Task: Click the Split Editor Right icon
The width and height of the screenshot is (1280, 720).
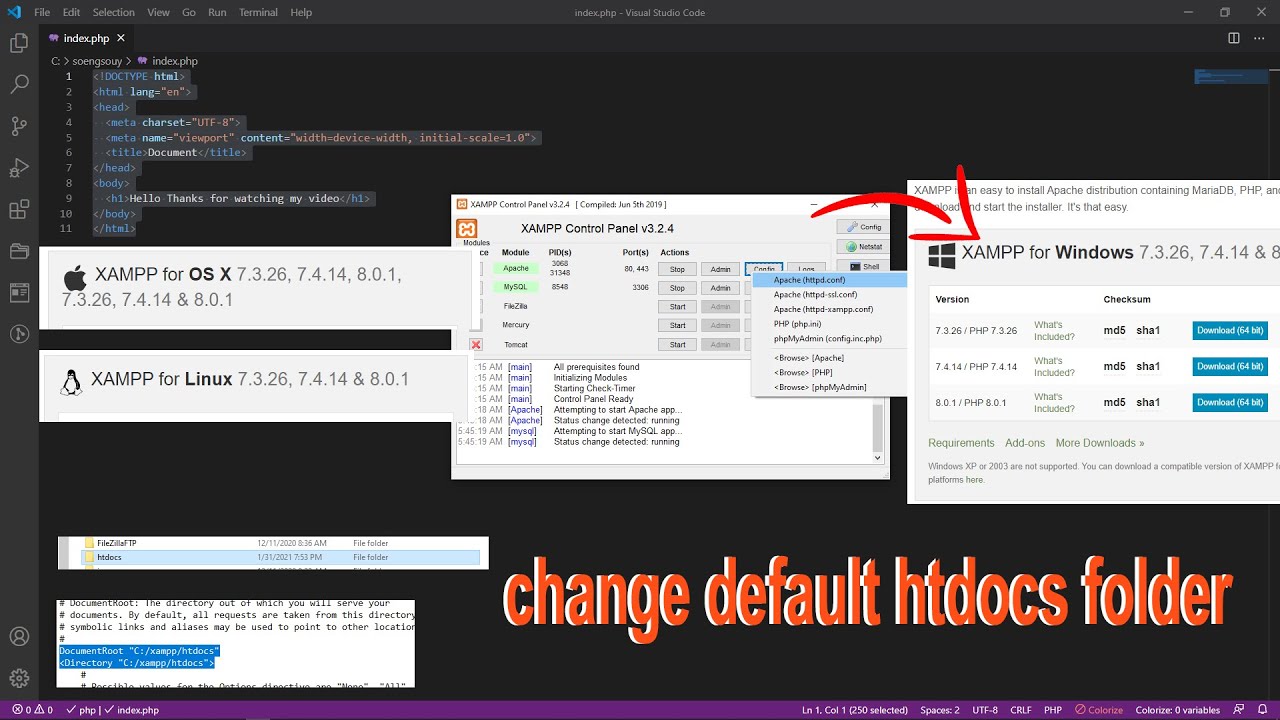Action: [x=1234, y=38]
